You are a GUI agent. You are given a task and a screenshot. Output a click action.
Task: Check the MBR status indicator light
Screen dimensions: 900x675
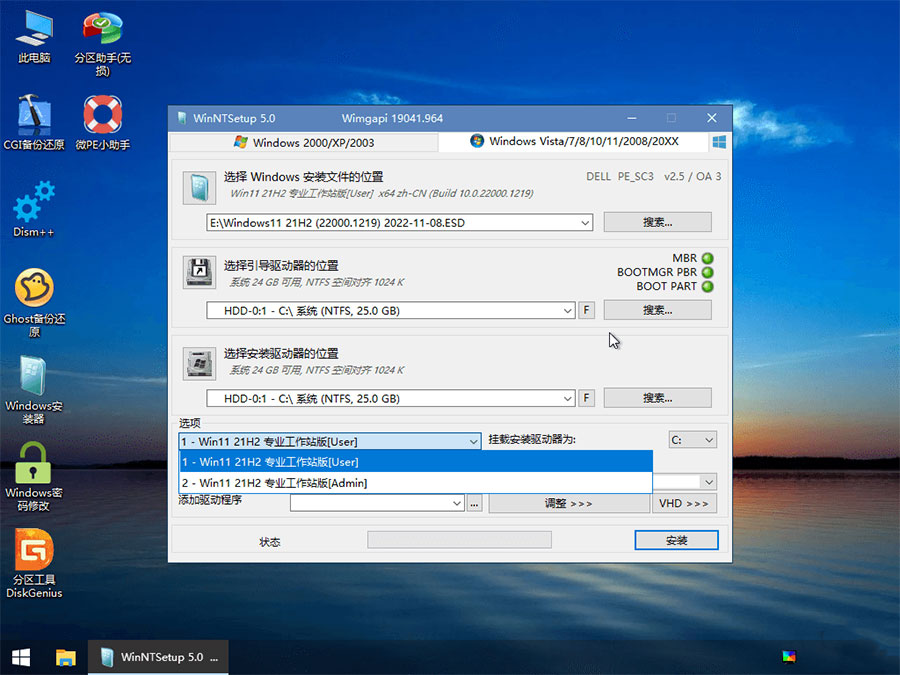pyautogui.click(x=708, y=258)
